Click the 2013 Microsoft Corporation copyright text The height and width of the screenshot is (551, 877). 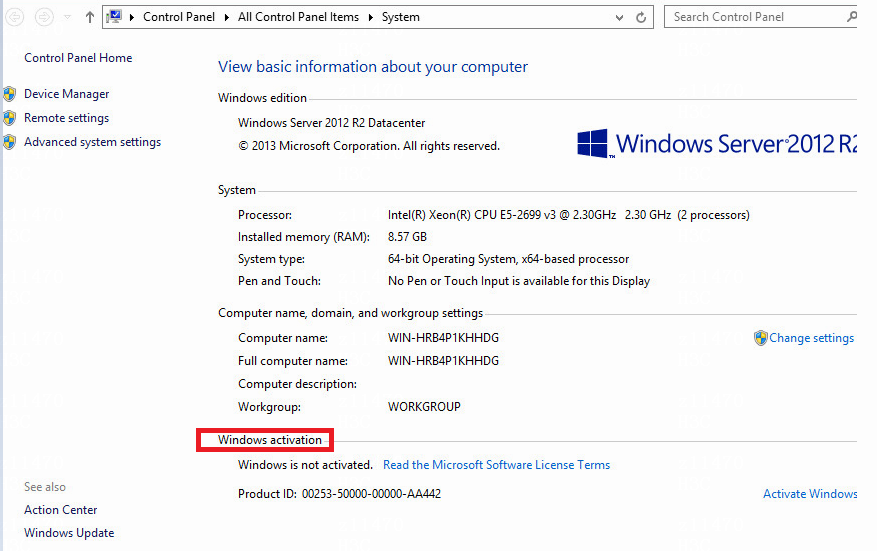click(369, 146)
